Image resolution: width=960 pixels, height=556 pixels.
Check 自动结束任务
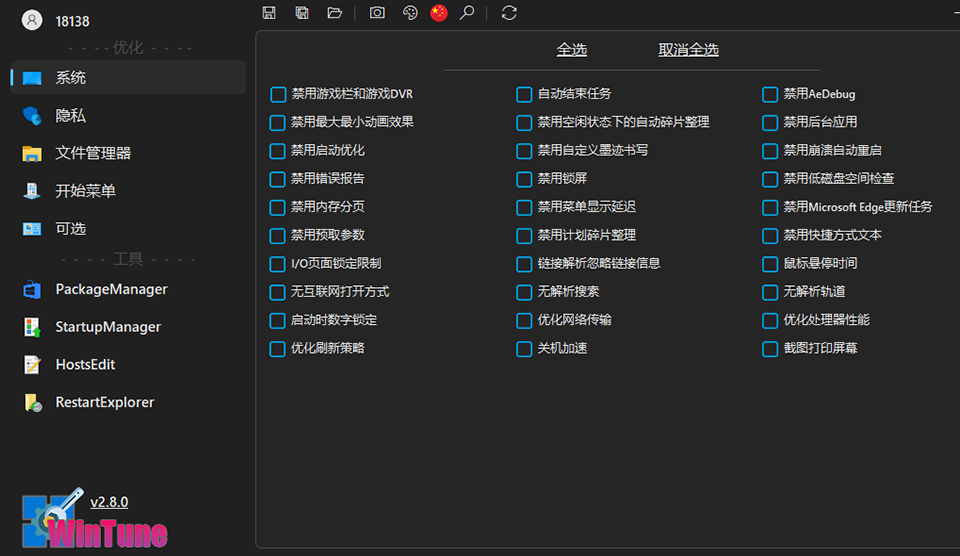(x=524, y=94)
